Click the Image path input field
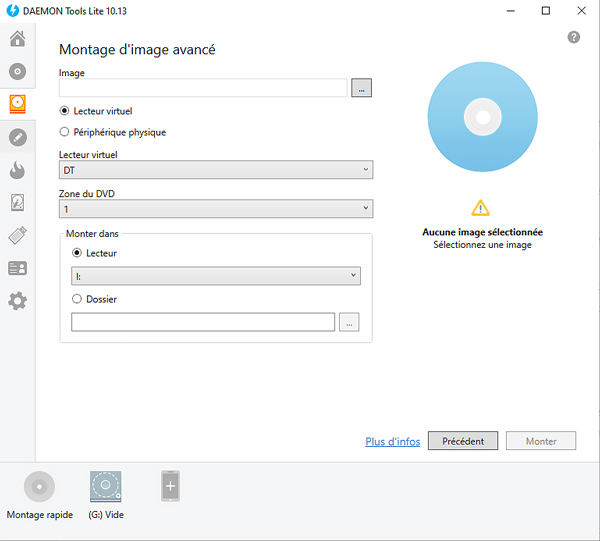Screen dimensions: 600x541 tap(203, 89)
